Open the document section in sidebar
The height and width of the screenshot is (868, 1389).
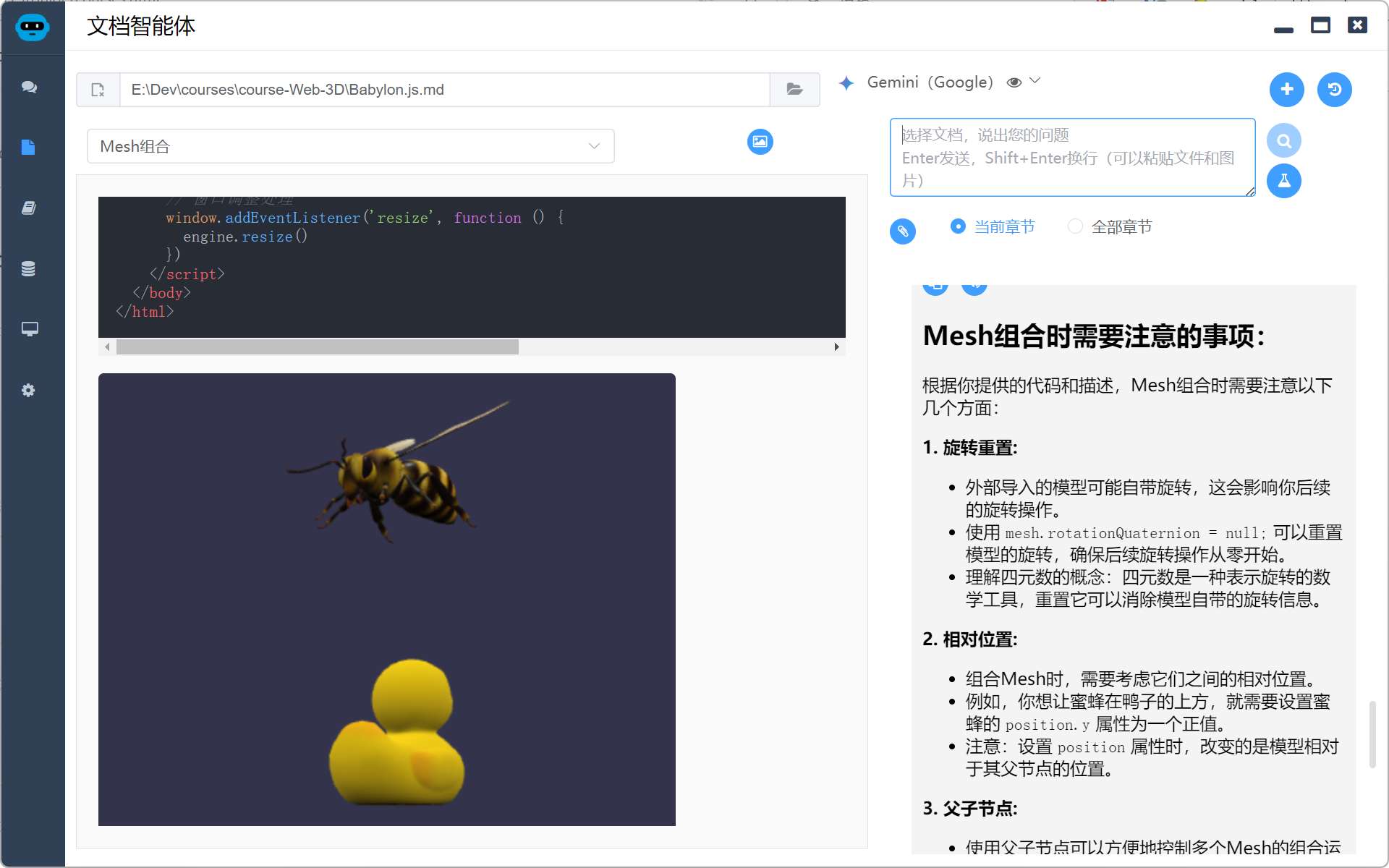click(x=29, y=148)
